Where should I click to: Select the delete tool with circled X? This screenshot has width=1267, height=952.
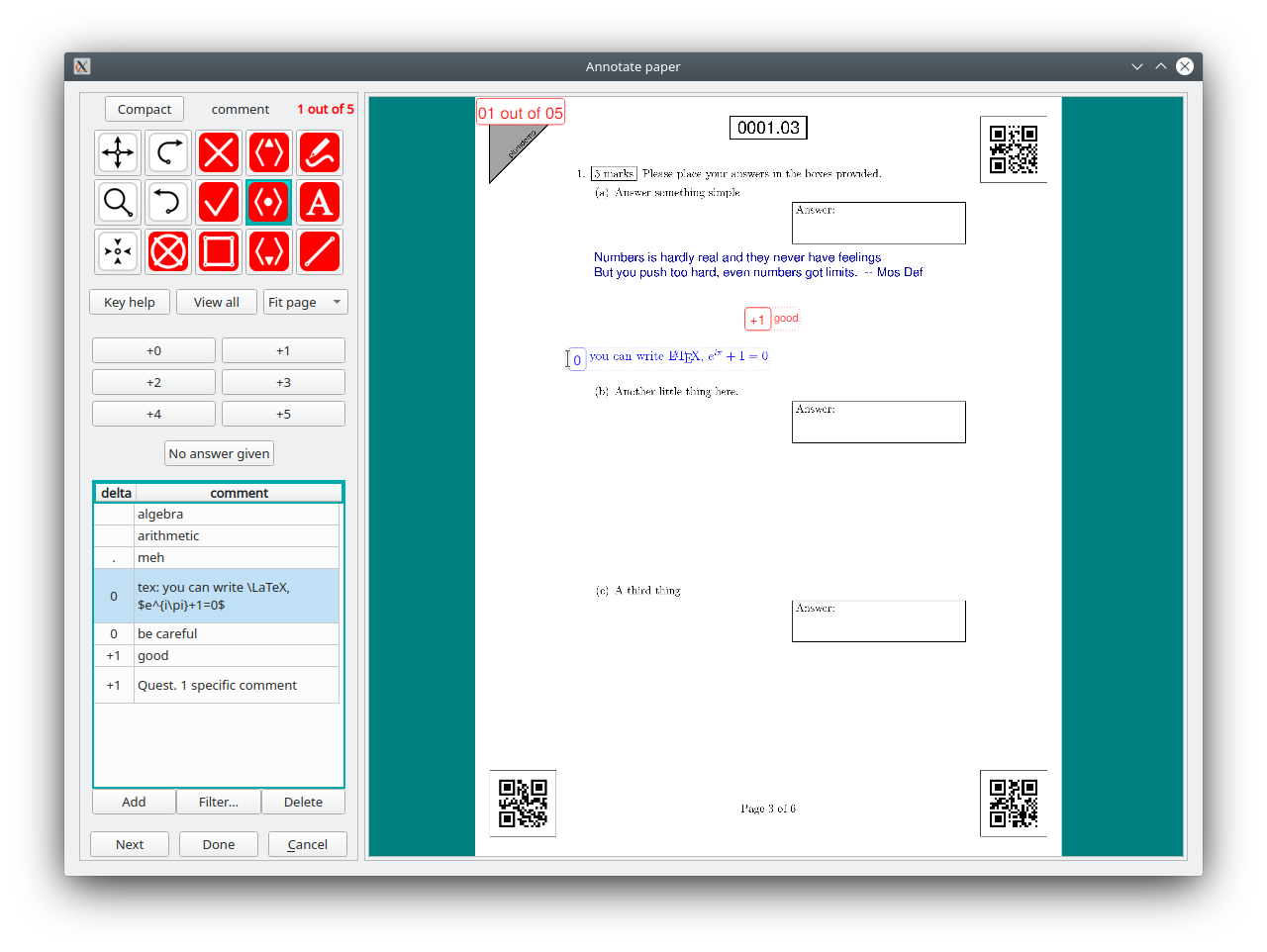click(x=168, y=251)
